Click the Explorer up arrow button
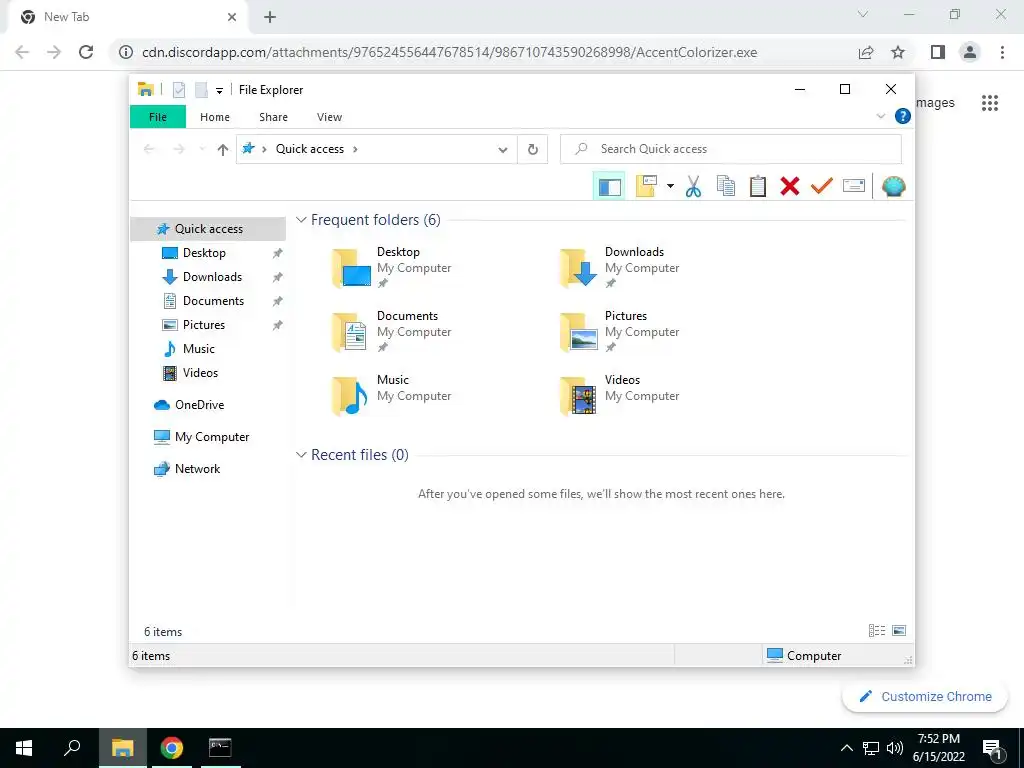This screenshot has height=768, width=1024. click(x=223, y=150)
